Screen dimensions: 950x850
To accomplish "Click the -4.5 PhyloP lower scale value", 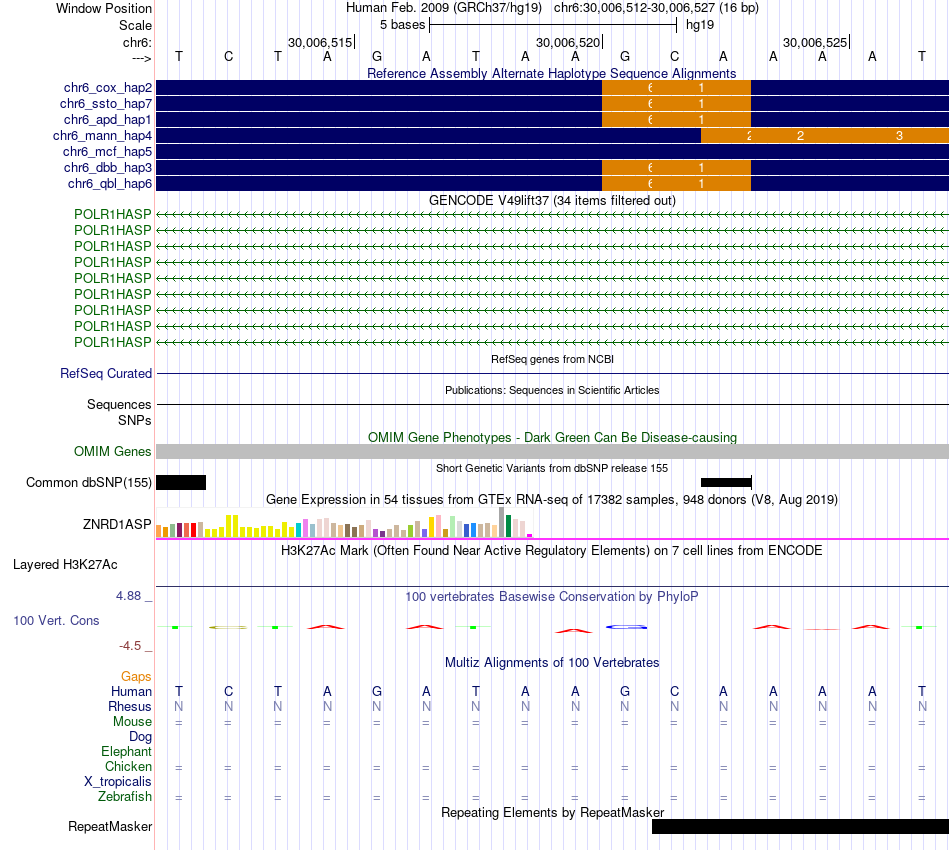I will 130,646.
